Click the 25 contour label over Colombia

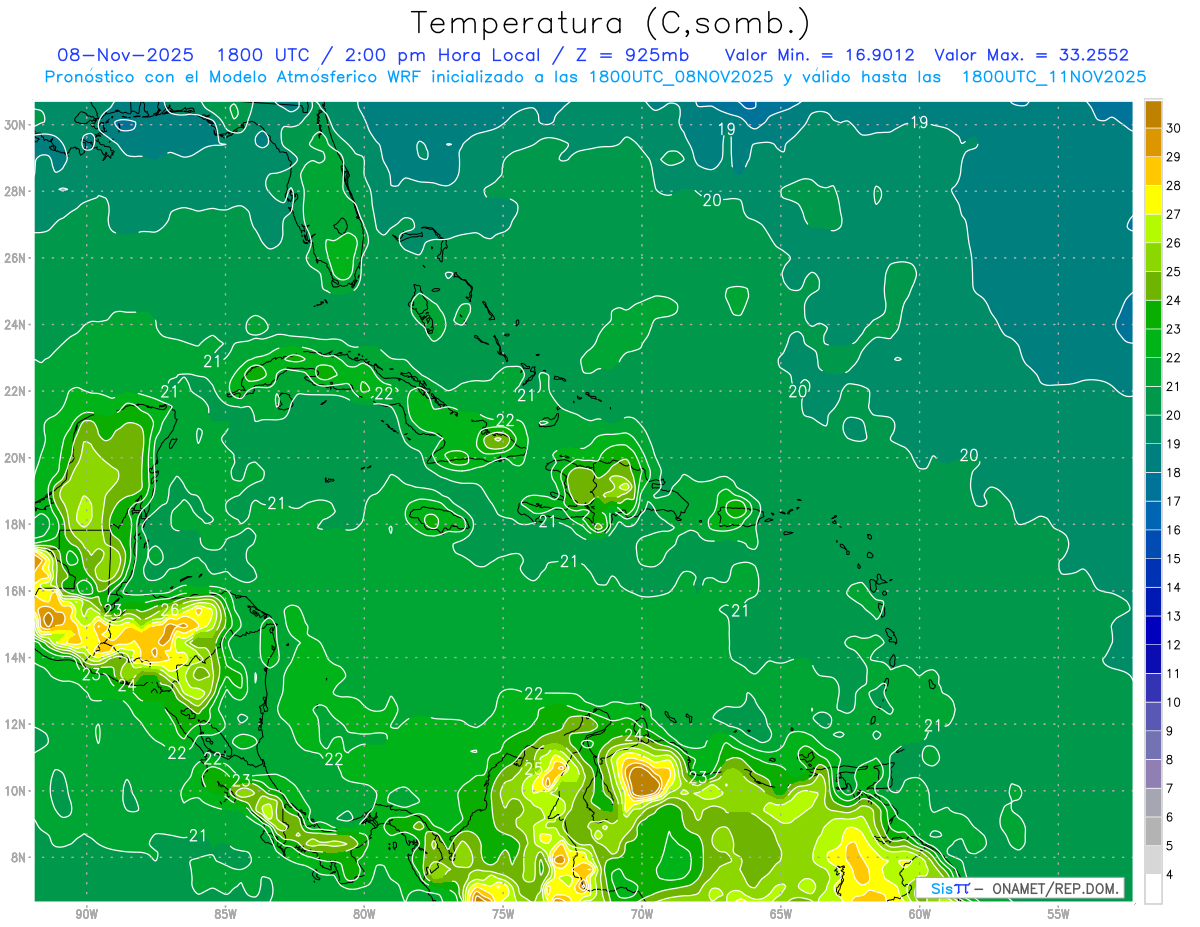(x=533, y=769)
